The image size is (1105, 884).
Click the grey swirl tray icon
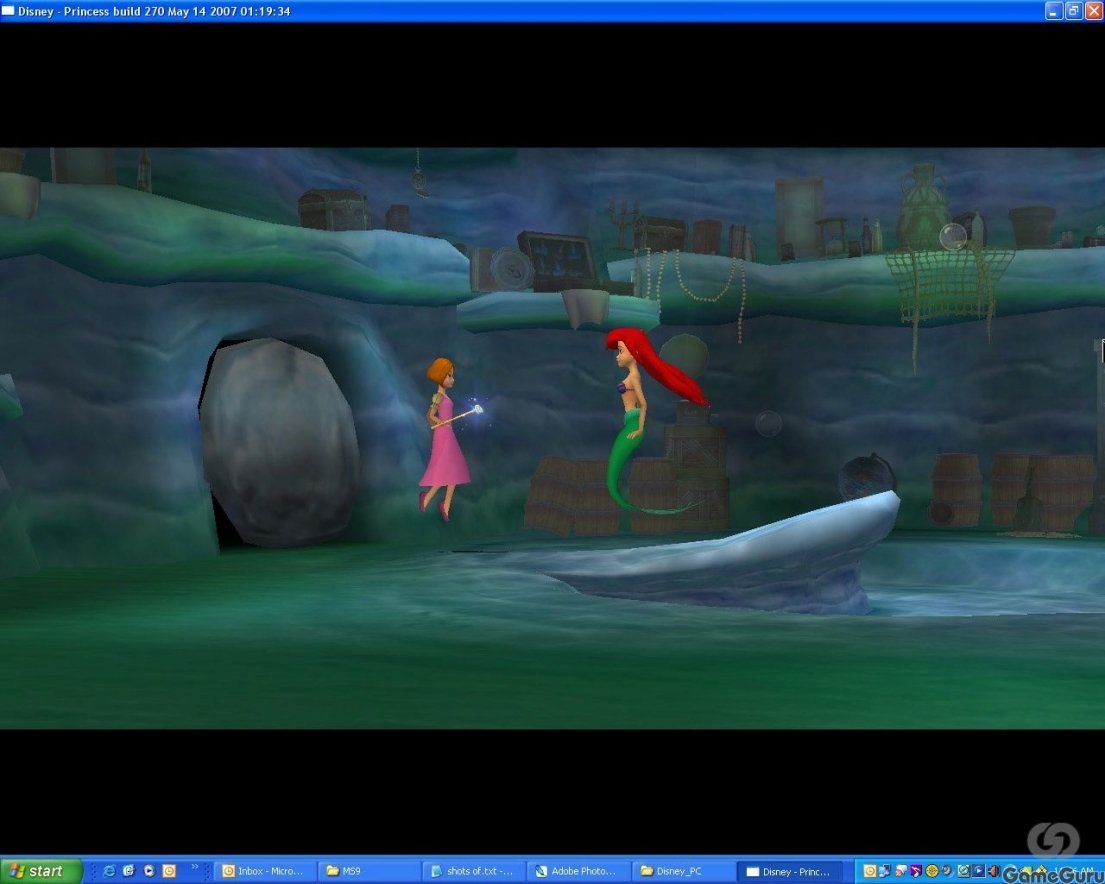pos(946,871)
